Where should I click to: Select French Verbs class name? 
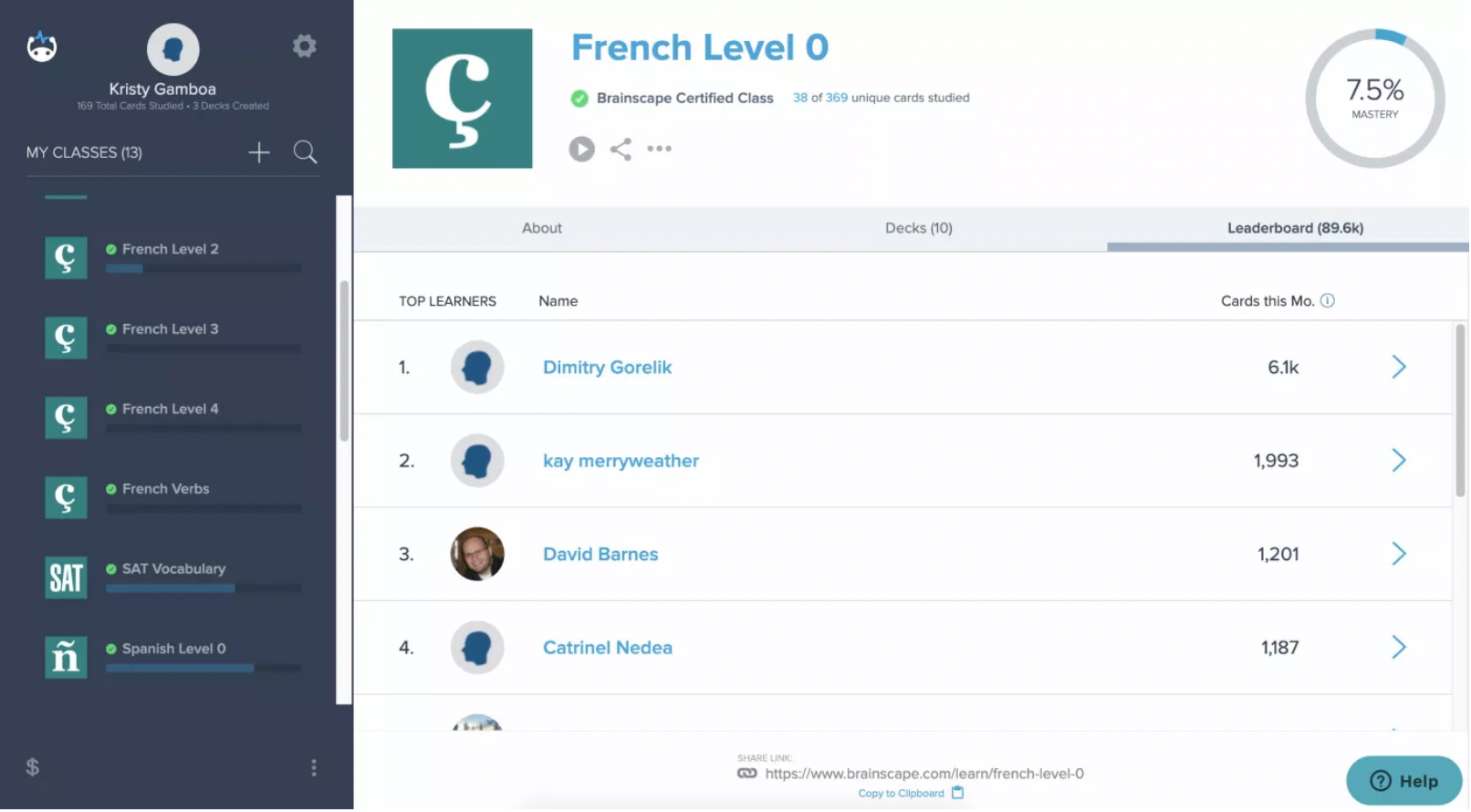165,490
